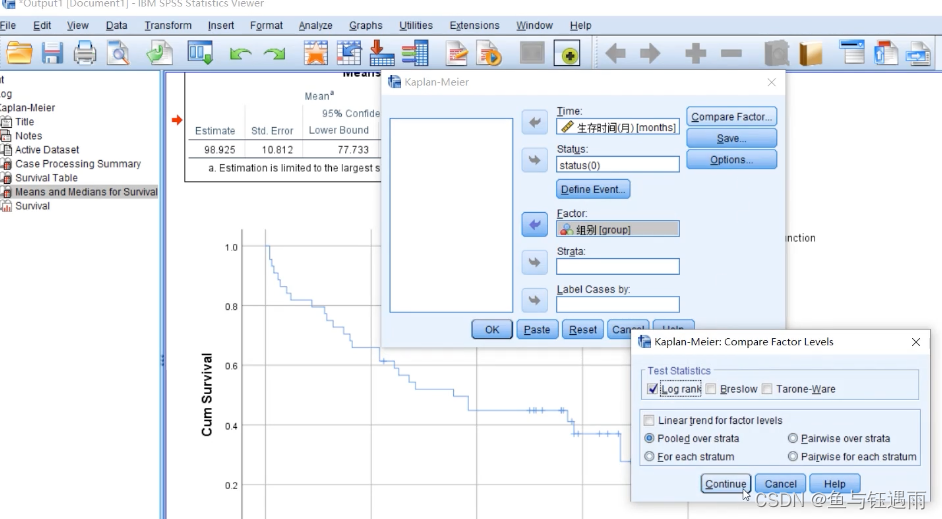Click the Go to Case icon
This screenshot has height=519, width=942.
pos(349,53)
